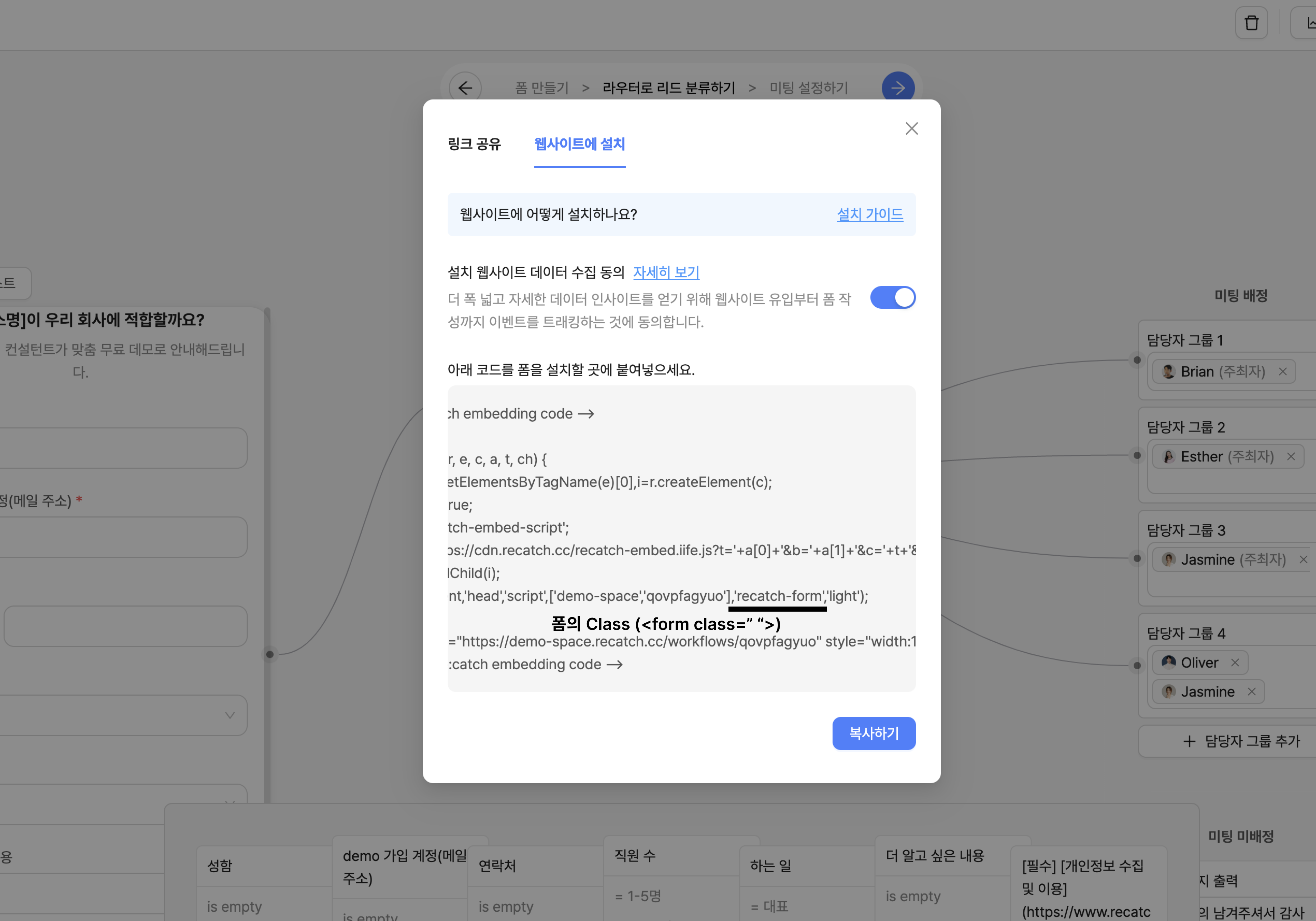Open the 설치 가이드 link

869,214
